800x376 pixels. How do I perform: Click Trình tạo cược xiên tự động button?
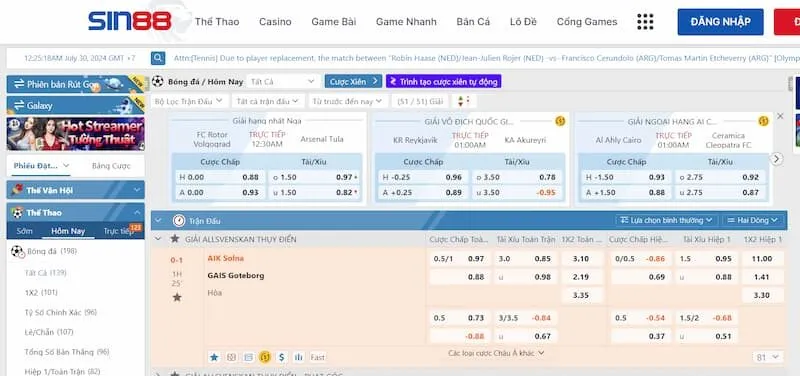(x=443, y=82)
